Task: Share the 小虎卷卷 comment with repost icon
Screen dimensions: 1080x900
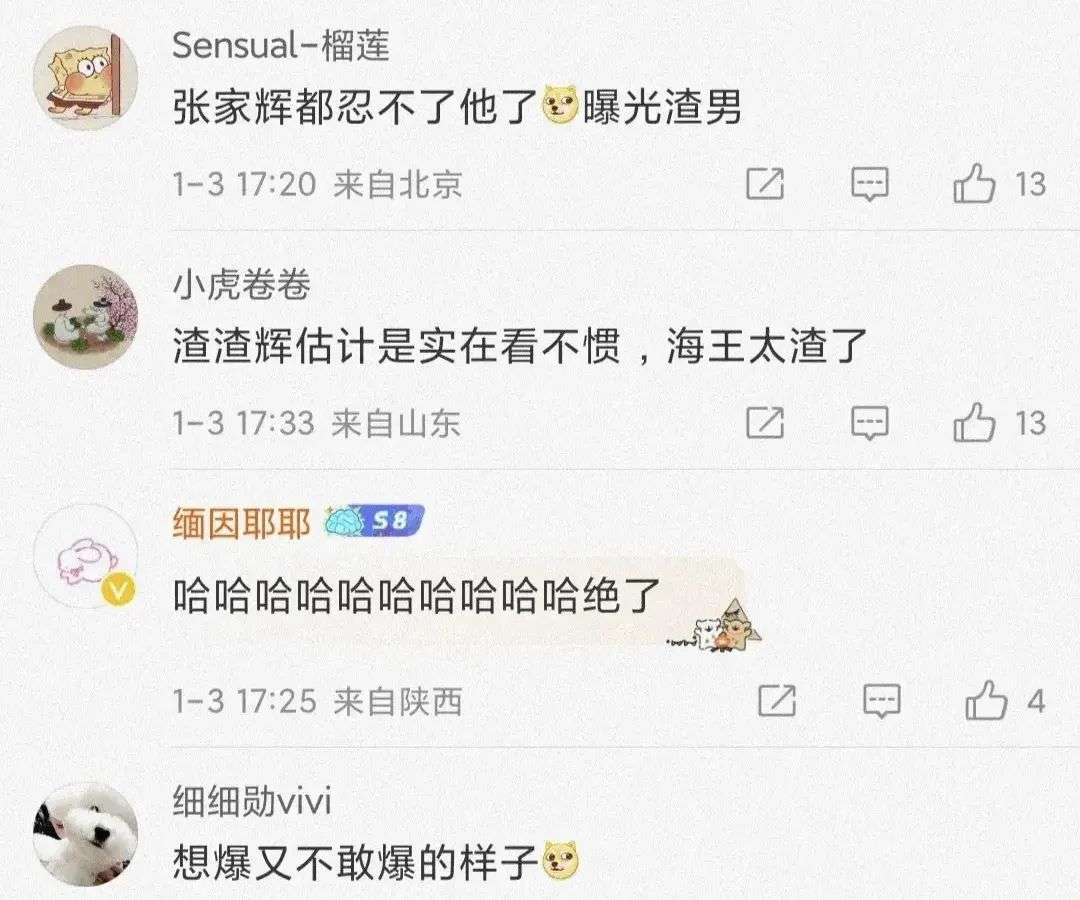Action: click(x=765, y=423)
